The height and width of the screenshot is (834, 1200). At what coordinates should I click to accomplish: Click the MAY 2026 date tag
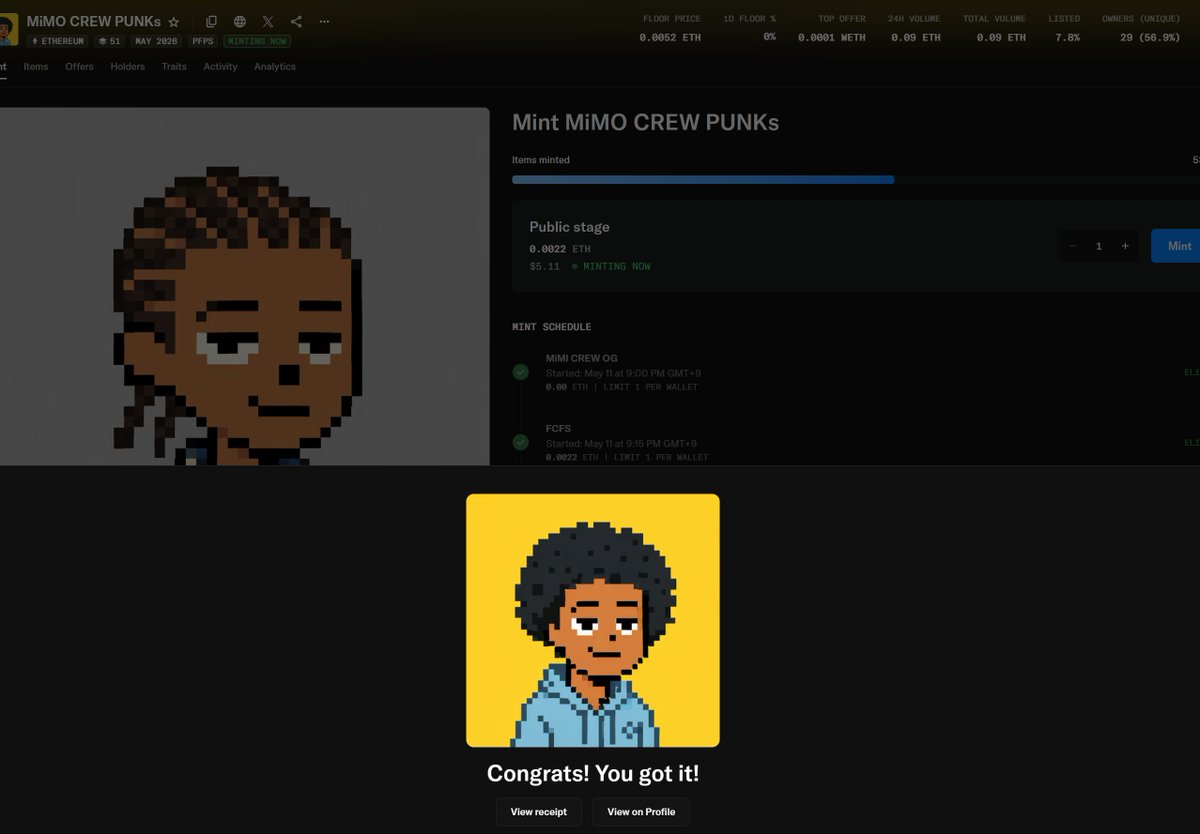point(156,41)
